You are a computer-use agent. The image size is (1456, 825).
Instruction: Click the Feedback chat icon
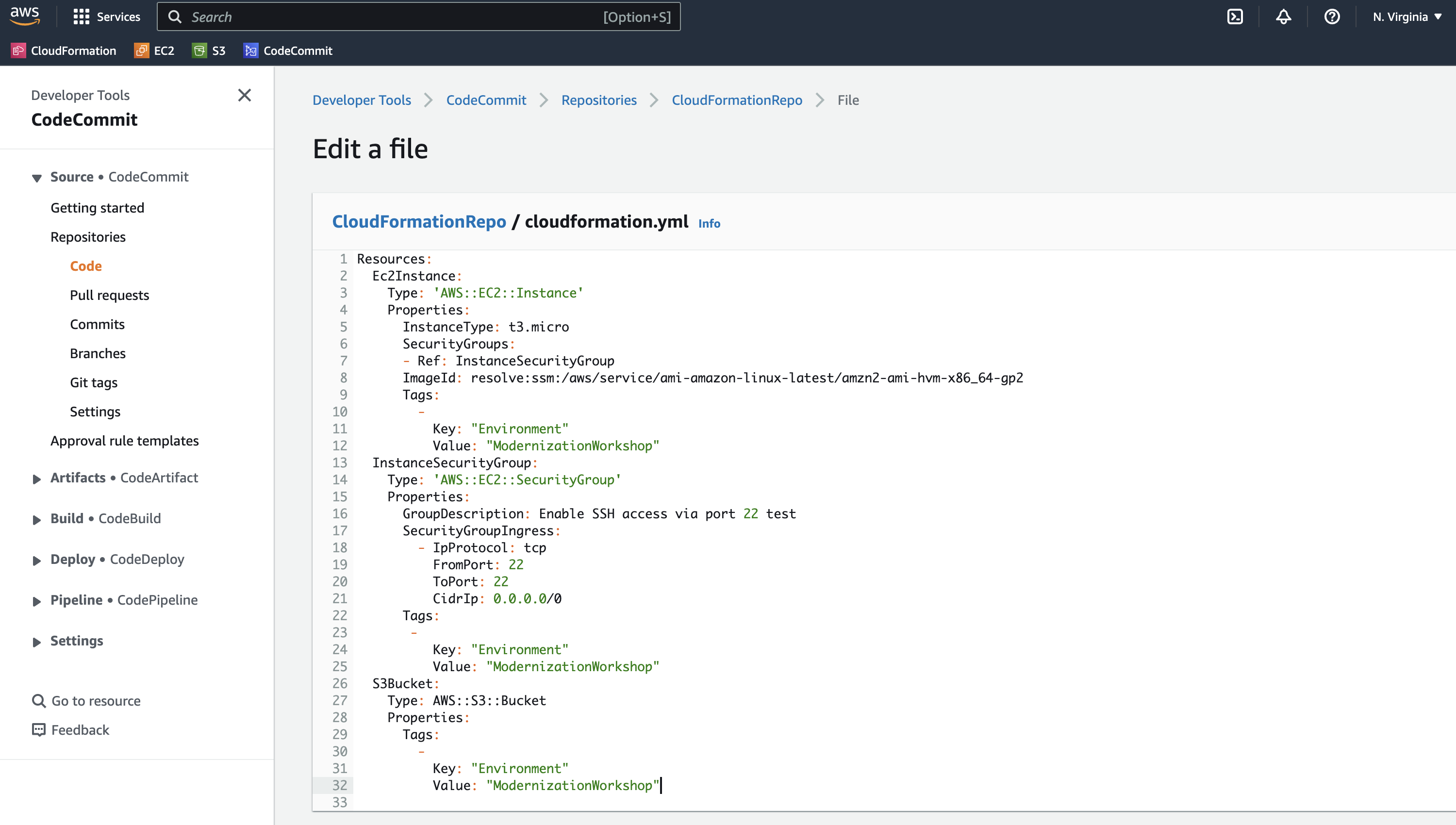38,730
